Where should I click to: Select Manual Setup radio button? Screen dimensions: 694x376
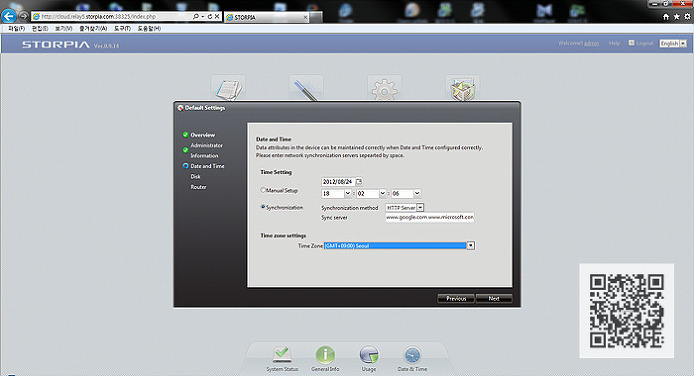tap(263, 190)
